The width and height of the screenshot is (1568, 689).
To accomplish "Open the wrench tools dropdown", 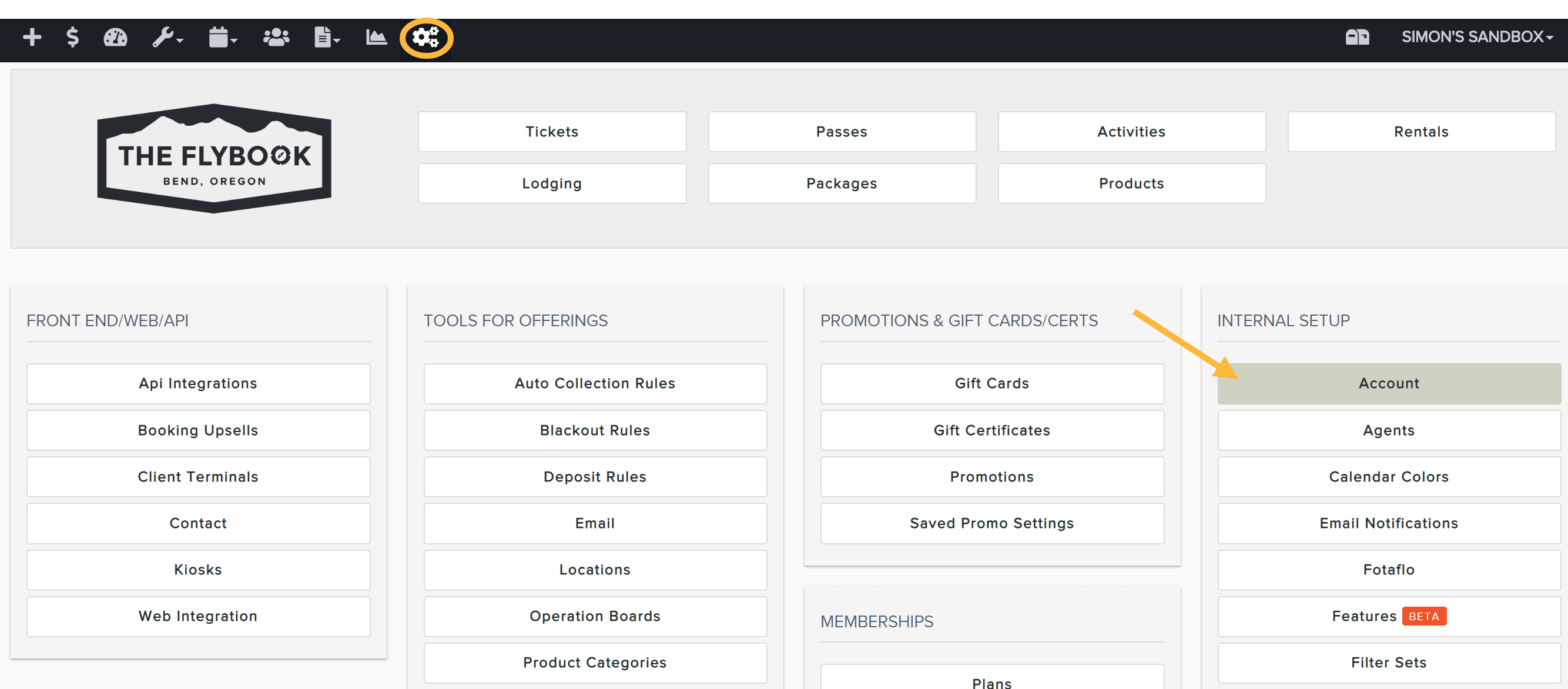I will click(x=167, y=37).
